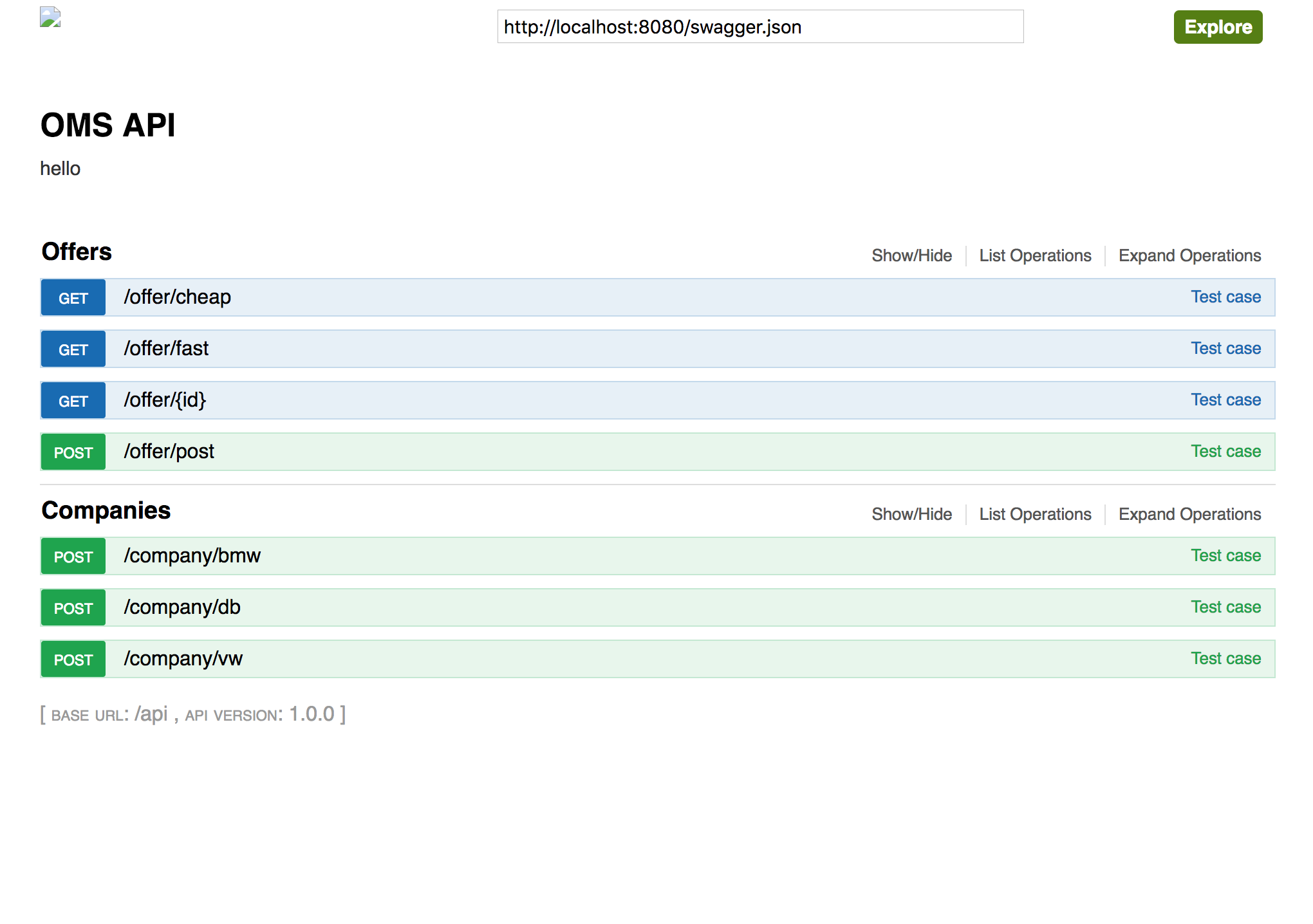Viewport: 1313px width, 924px height.
Task: Click the POST badge for /company/vw
Action: (x=73, y=660)
